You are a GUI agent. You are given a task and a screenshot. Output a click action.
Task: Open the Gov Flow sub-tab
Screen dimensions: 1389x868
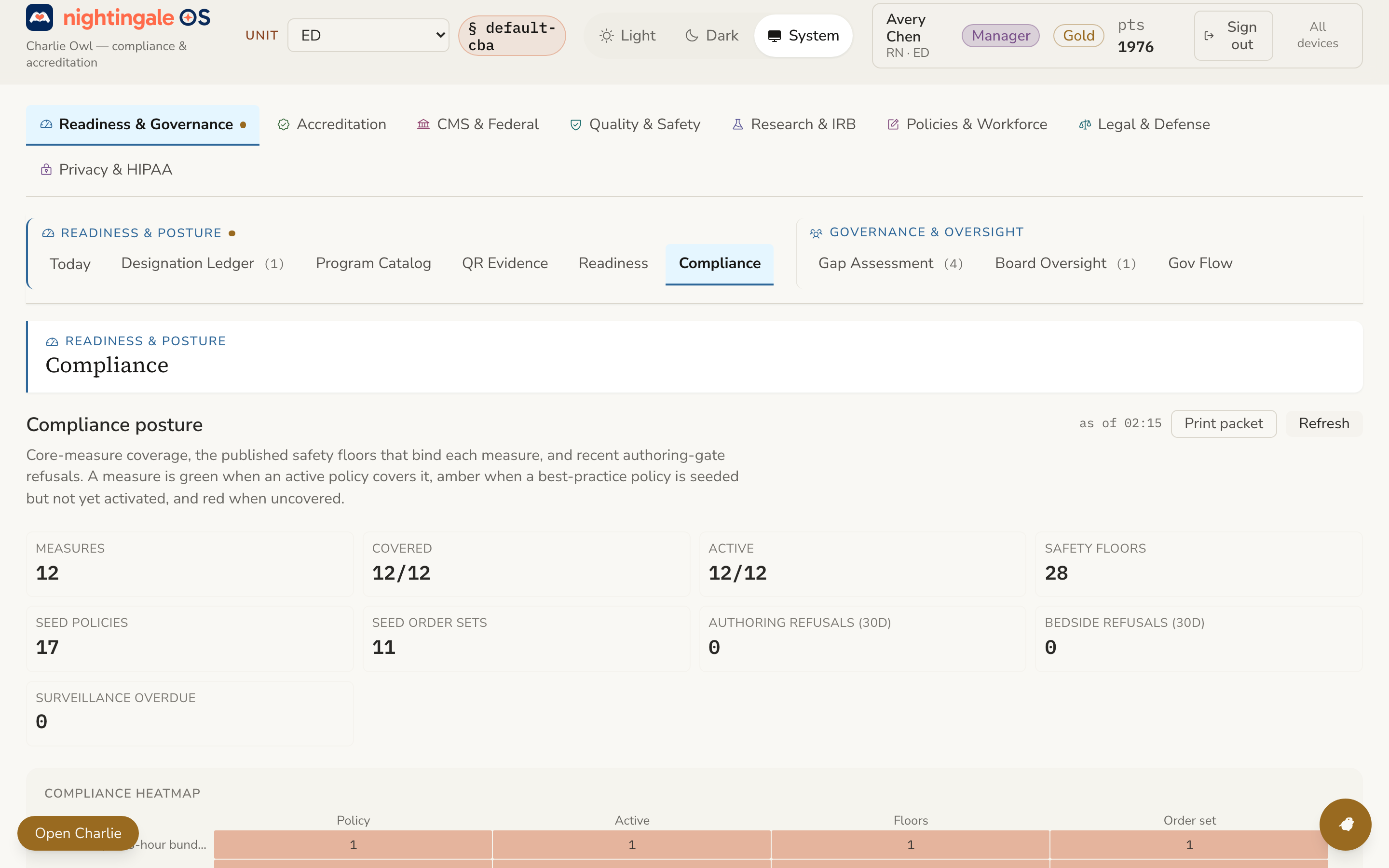(x=1200, y=263)
